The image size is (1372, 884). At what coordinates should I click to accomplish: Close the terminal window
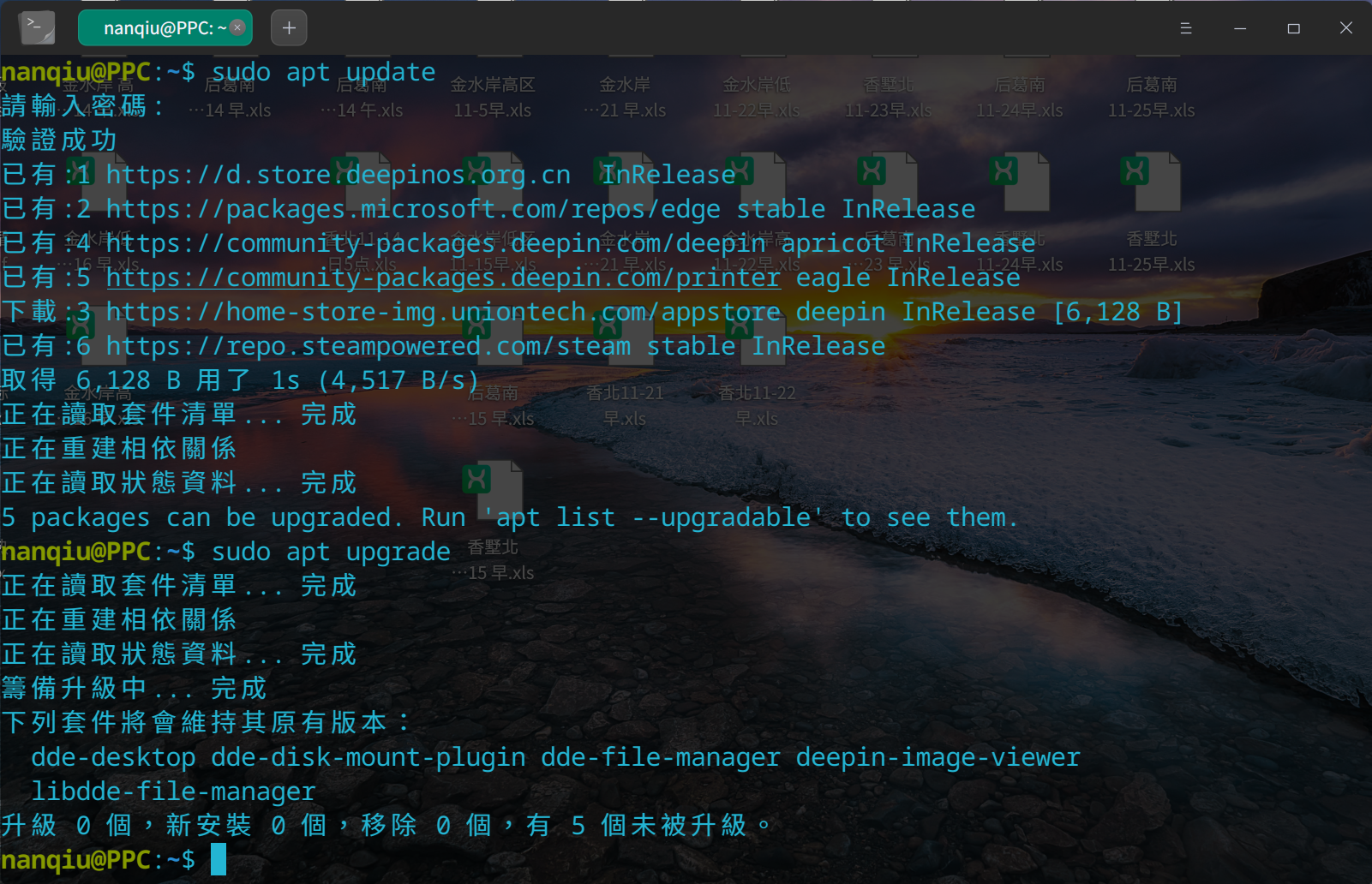pyautogui.click(x=1346, y=28)
